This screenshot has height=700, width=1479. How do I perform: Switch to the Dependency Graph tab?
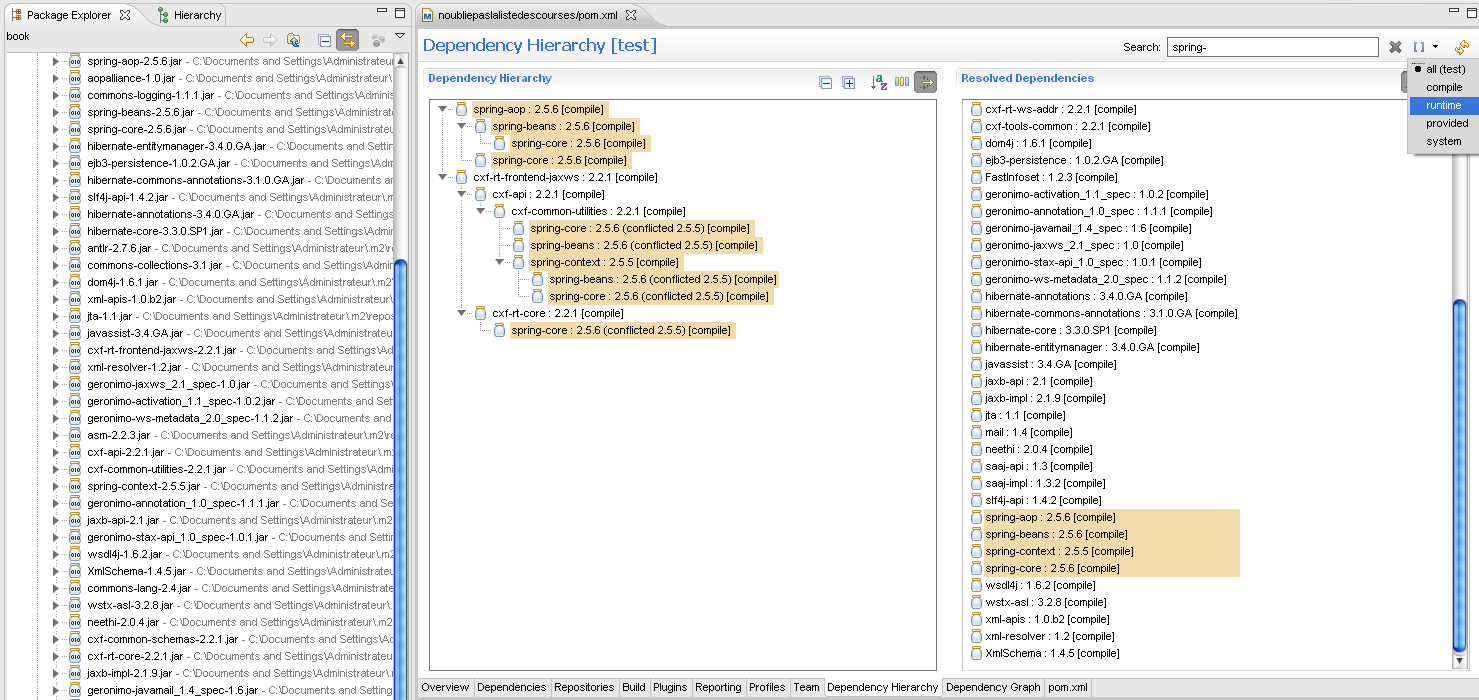[x=992, y=688]
